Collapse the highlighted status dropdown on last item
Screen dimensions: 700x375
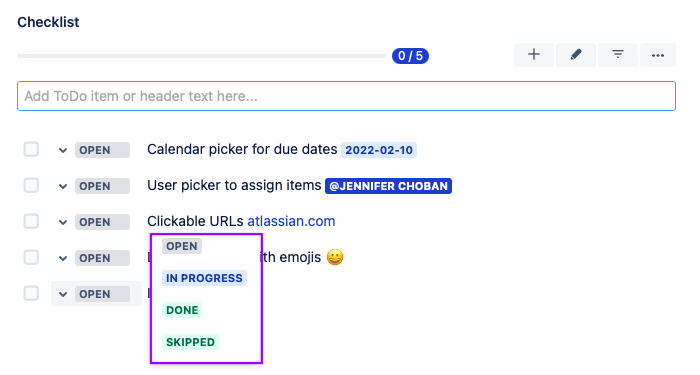point(96,294)
